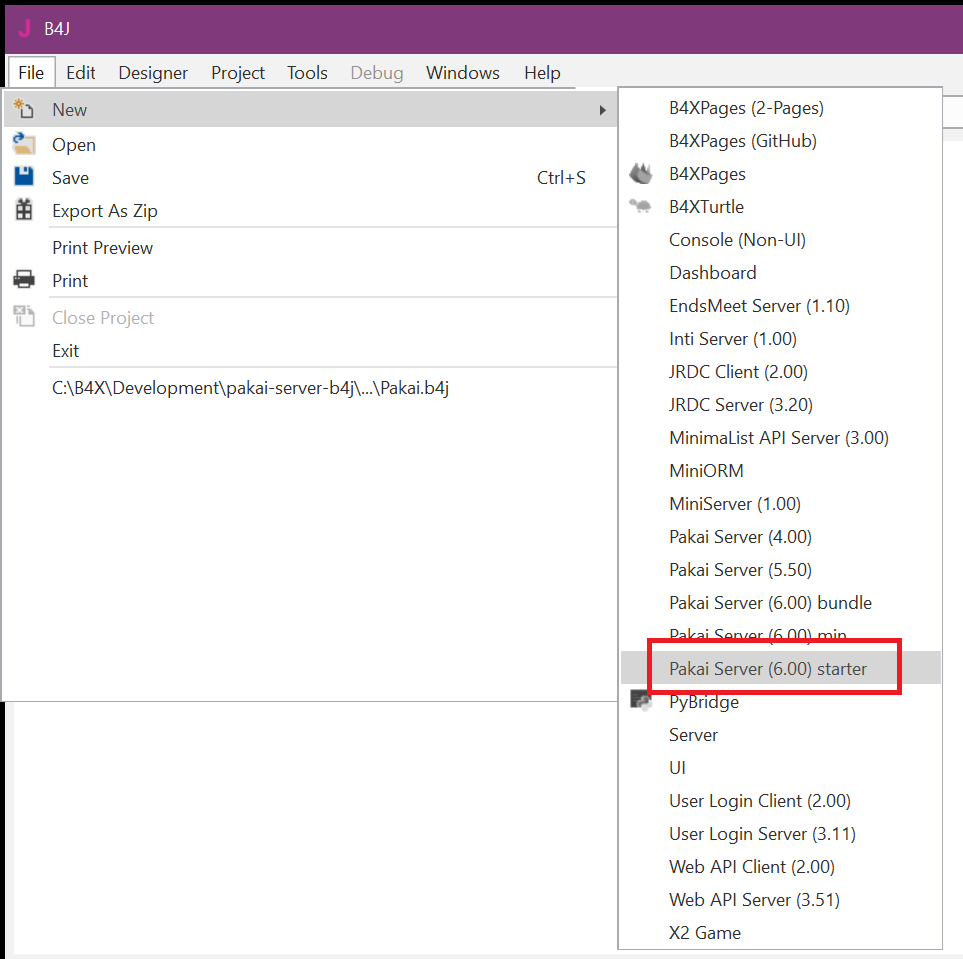Select Web API Client (2.00)
This screenshot has width=963, height=959.
pyautogui.click(x=781, y=867)
